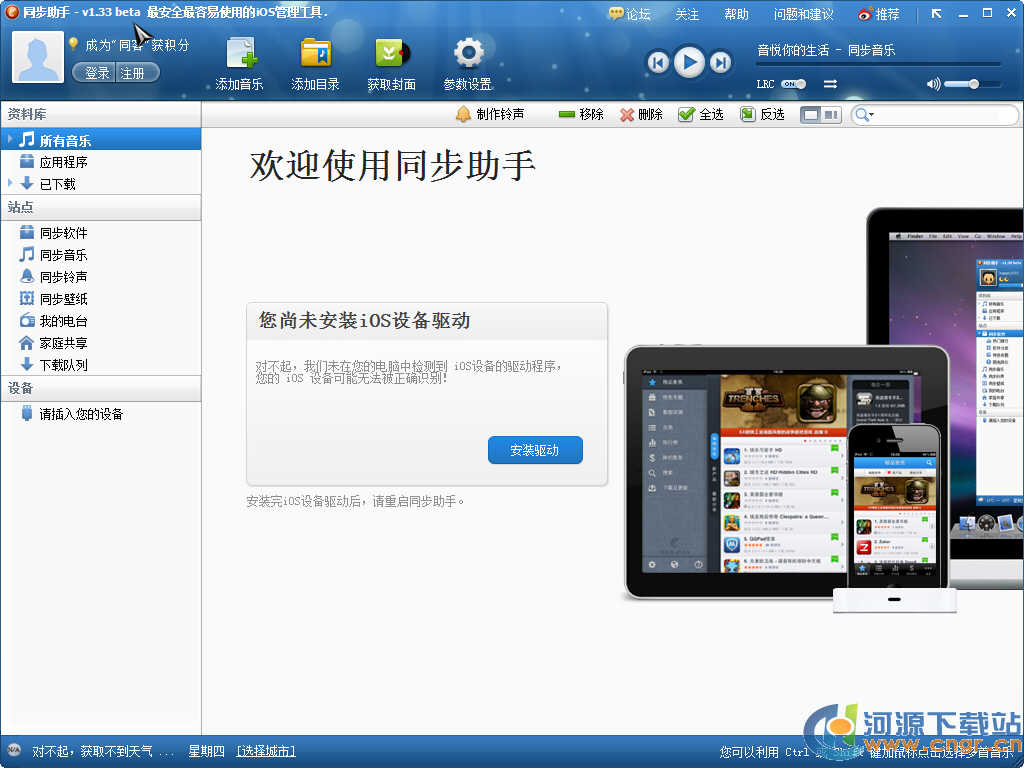Click the '星期四' weekday status text
Viewport: 1024px width, 768px height.
[x=206, y=752]
